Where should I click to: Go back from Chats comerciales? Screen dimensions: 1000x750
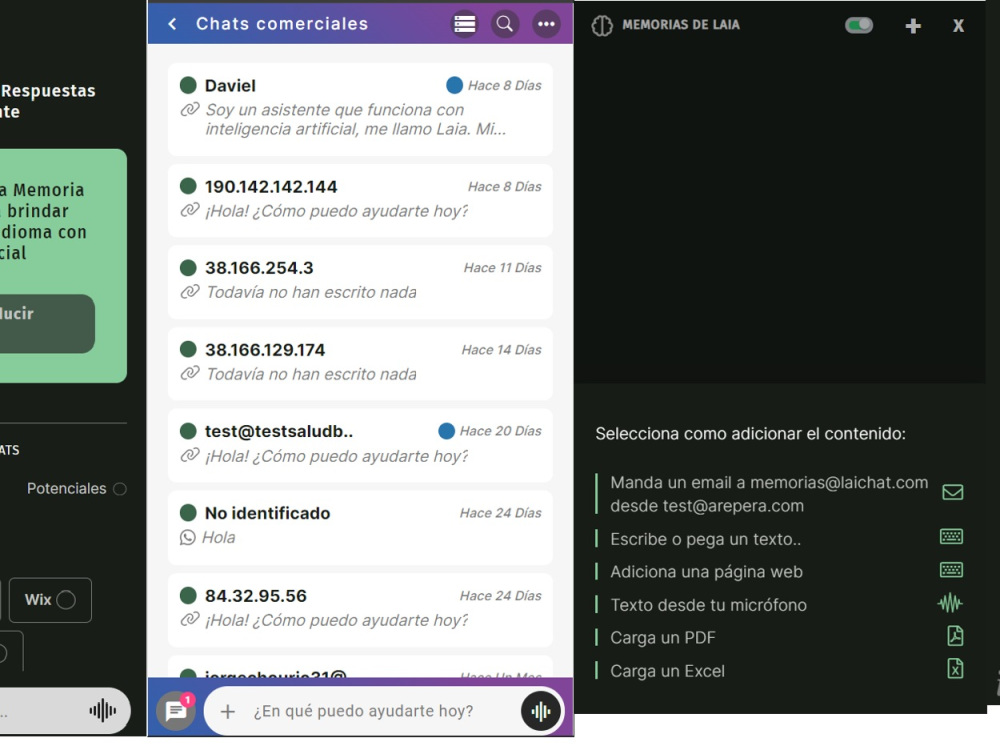click(172, 24)
